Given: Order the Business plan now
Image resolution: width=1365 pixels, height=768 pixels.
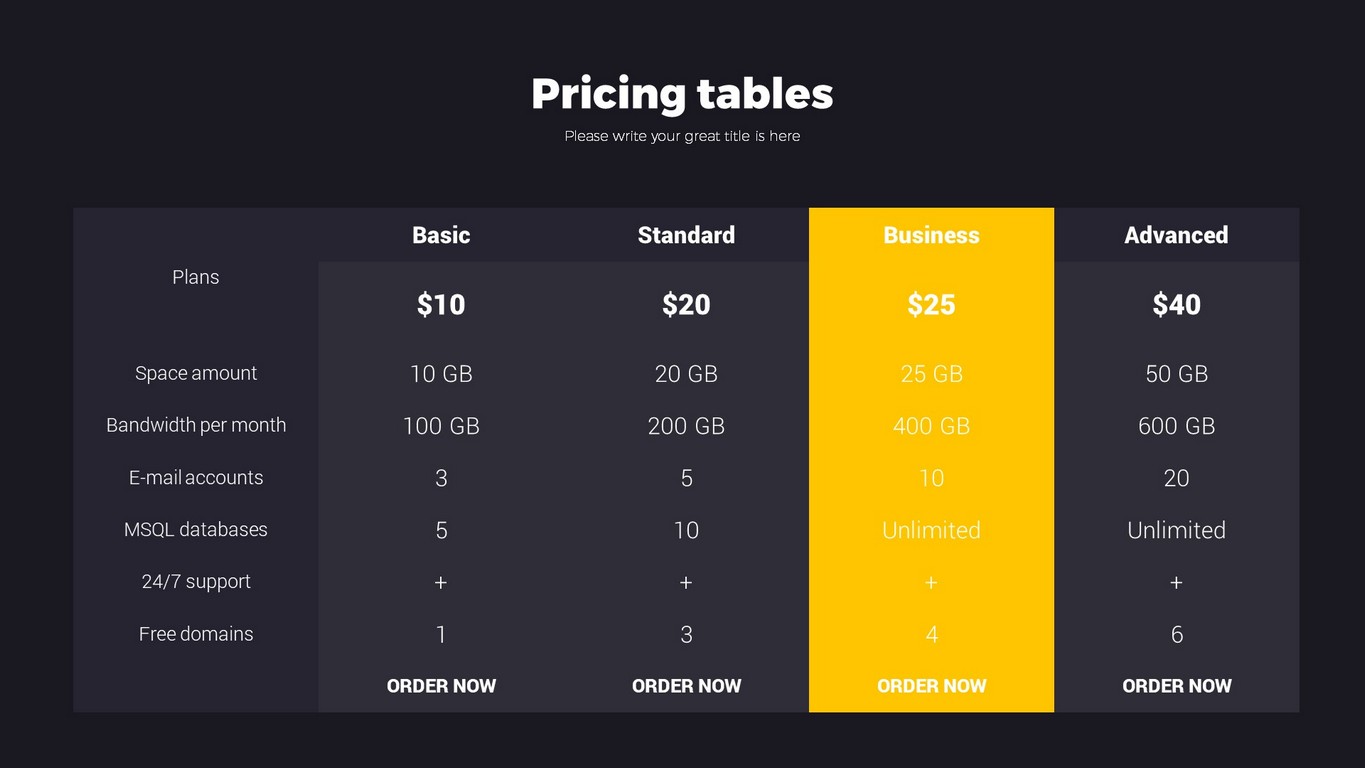Looking at the screenshot, I should pos(931,686).
